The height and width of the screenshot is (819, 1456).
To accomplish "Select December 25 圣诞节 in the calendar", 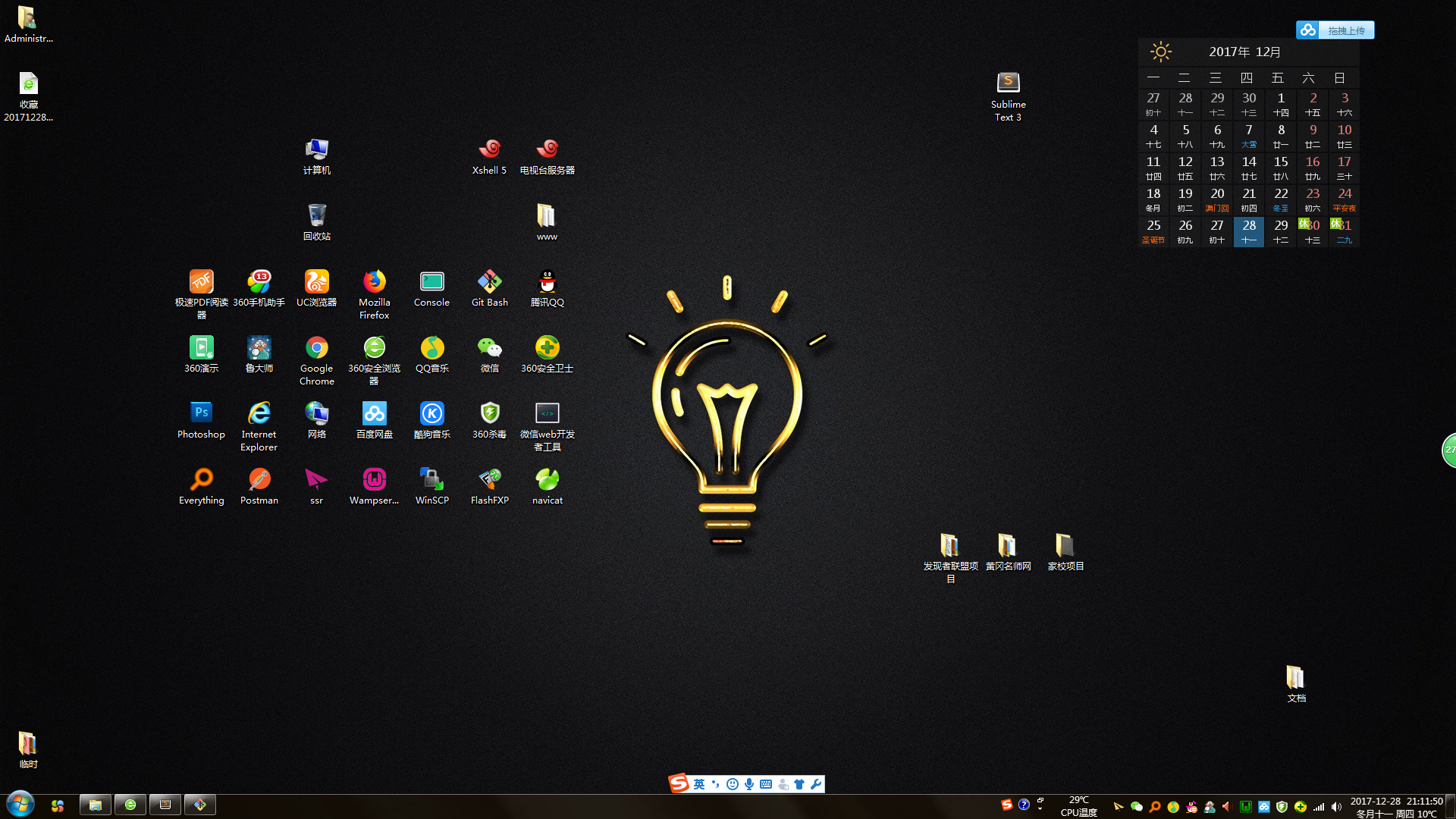I will pyautogui.click(x=1153, y=231).
